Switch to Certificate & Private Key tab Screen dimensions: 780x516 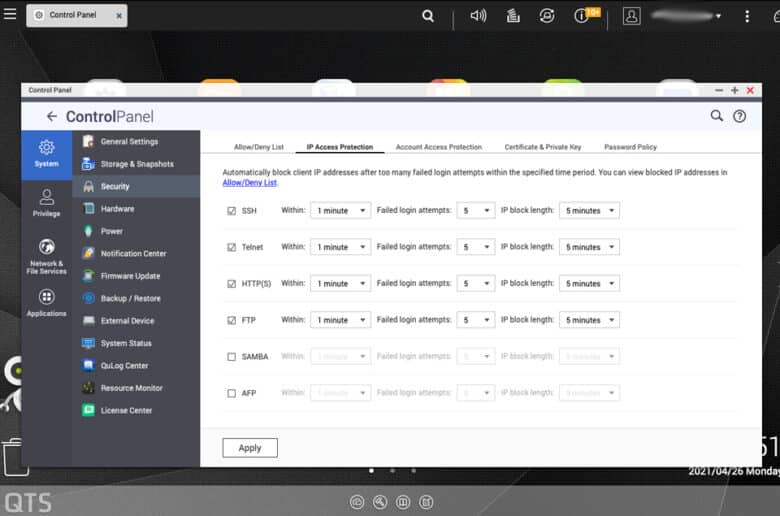[x=543, y=147]
